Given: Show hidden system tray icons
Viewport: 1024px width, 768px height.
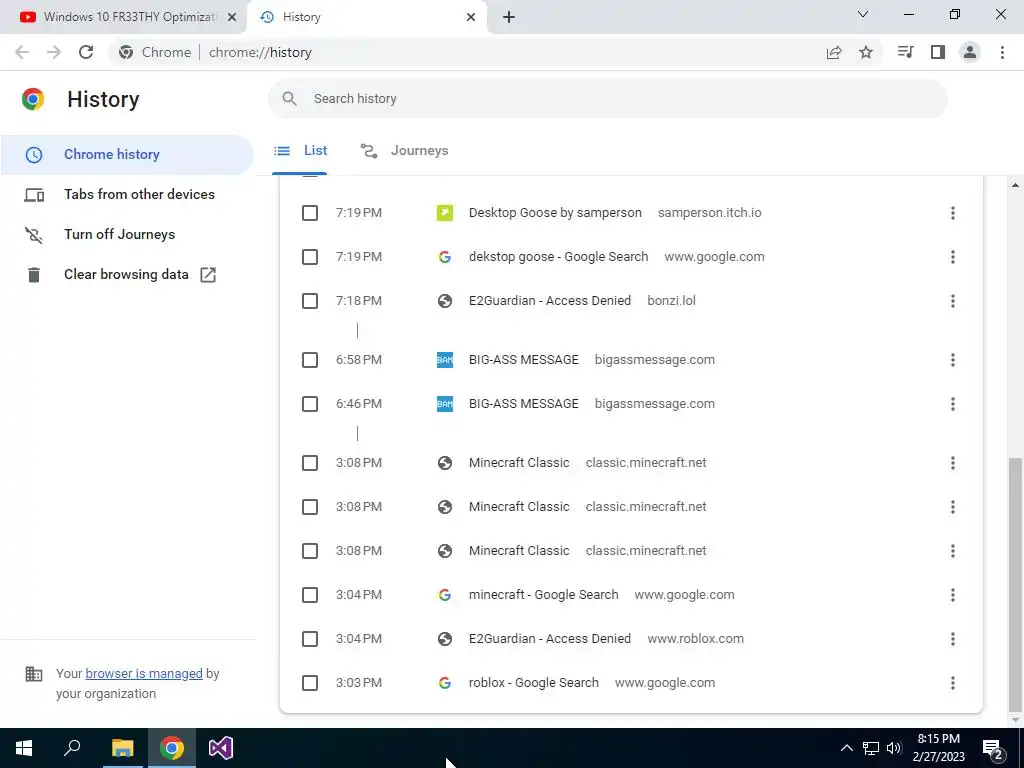Looking at the screenshot, I should coord(846,748).
